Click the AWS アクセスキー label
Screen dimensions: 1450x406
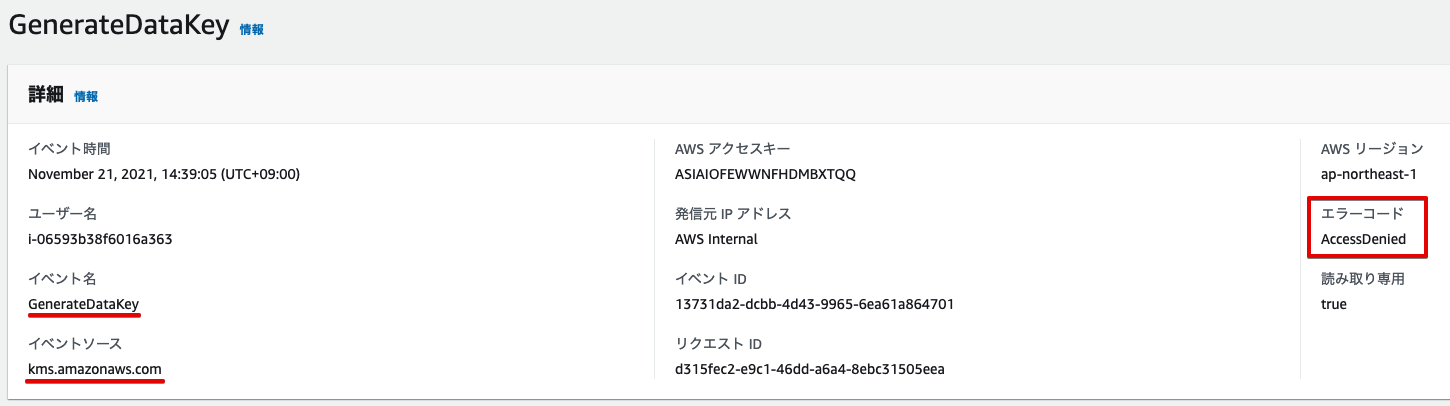coord(740,149)
